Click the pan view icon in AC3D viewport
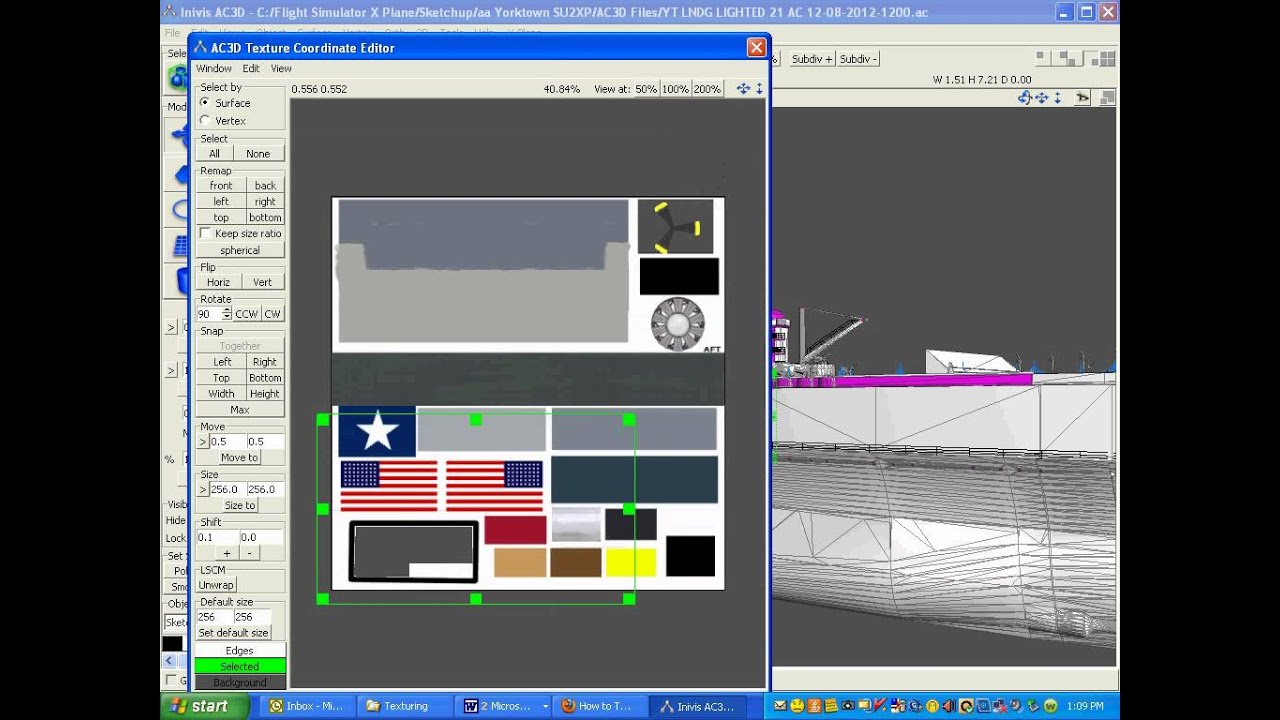 tap(1042, 98)
